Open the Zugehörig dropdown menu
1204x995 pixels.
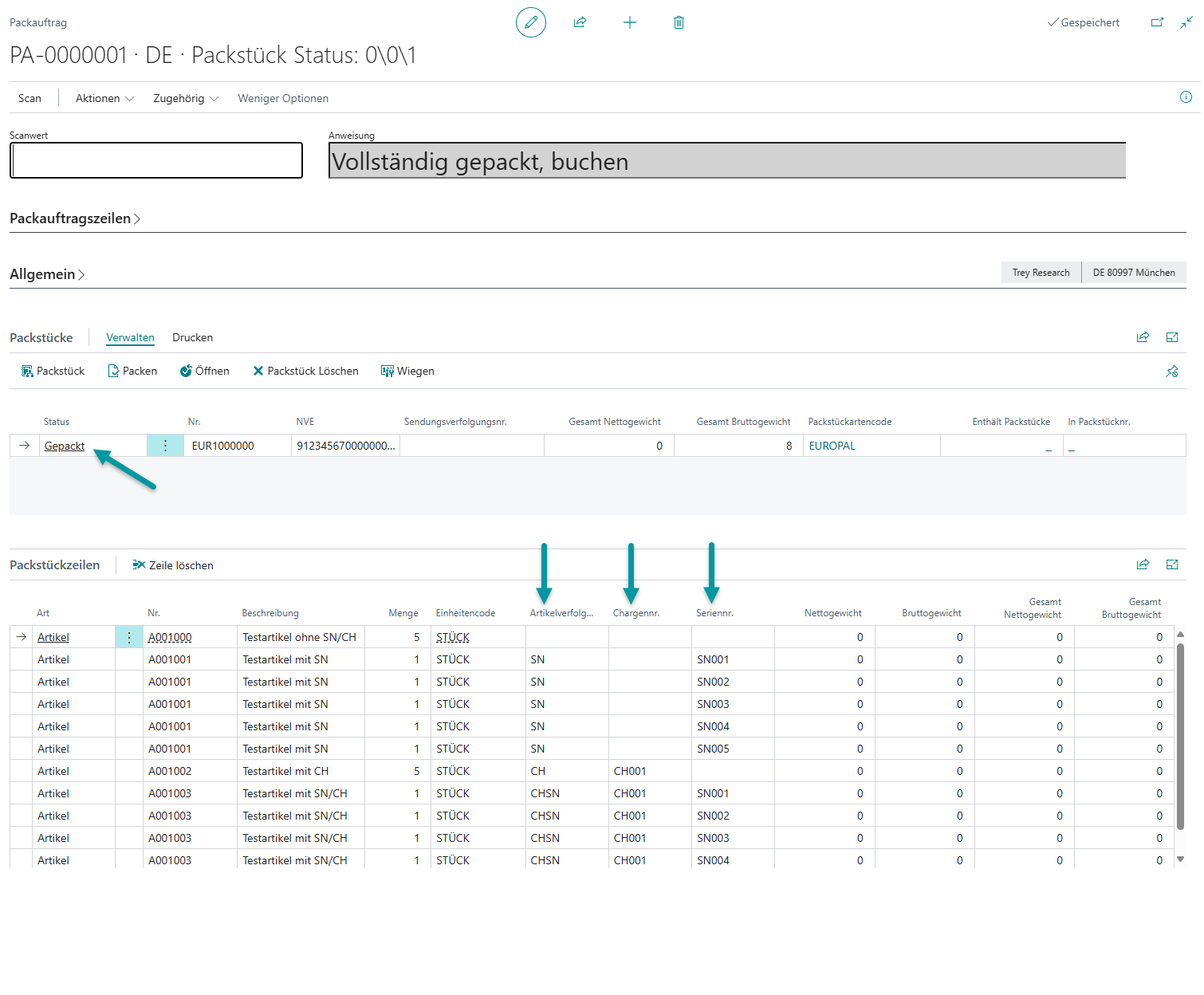click(185, 98)
